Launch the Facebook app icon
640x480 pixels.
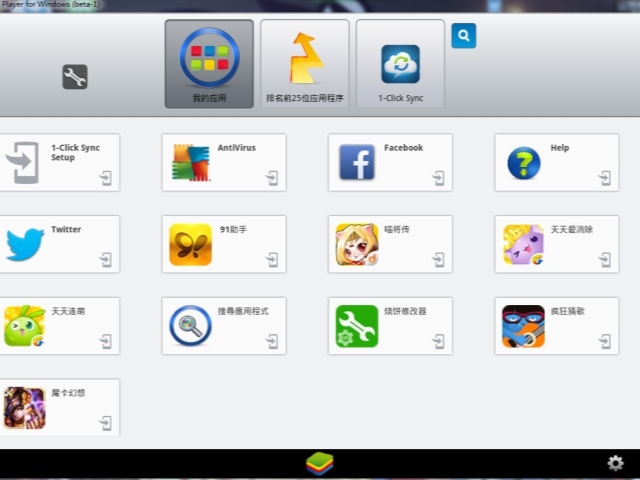(357, 162)
